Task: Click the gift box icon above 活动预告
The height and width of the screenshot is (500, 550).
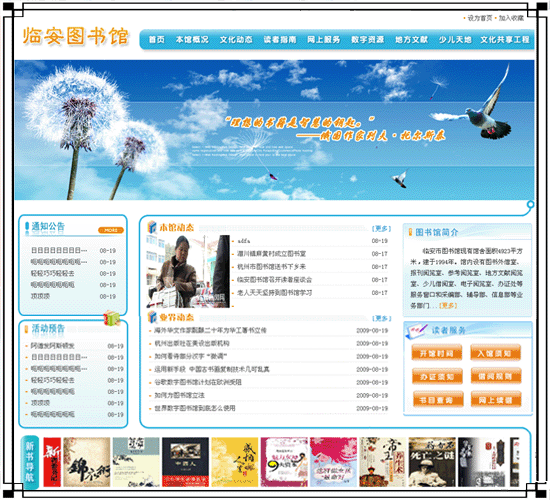Action: (x=112, y=318)
